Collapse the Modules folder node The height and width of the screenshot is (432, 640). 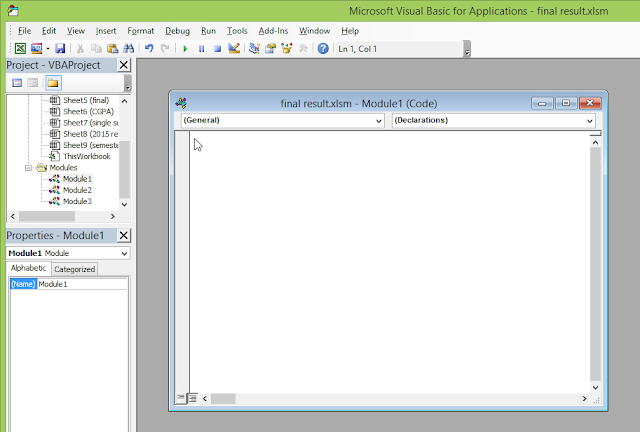pos(28,168)
